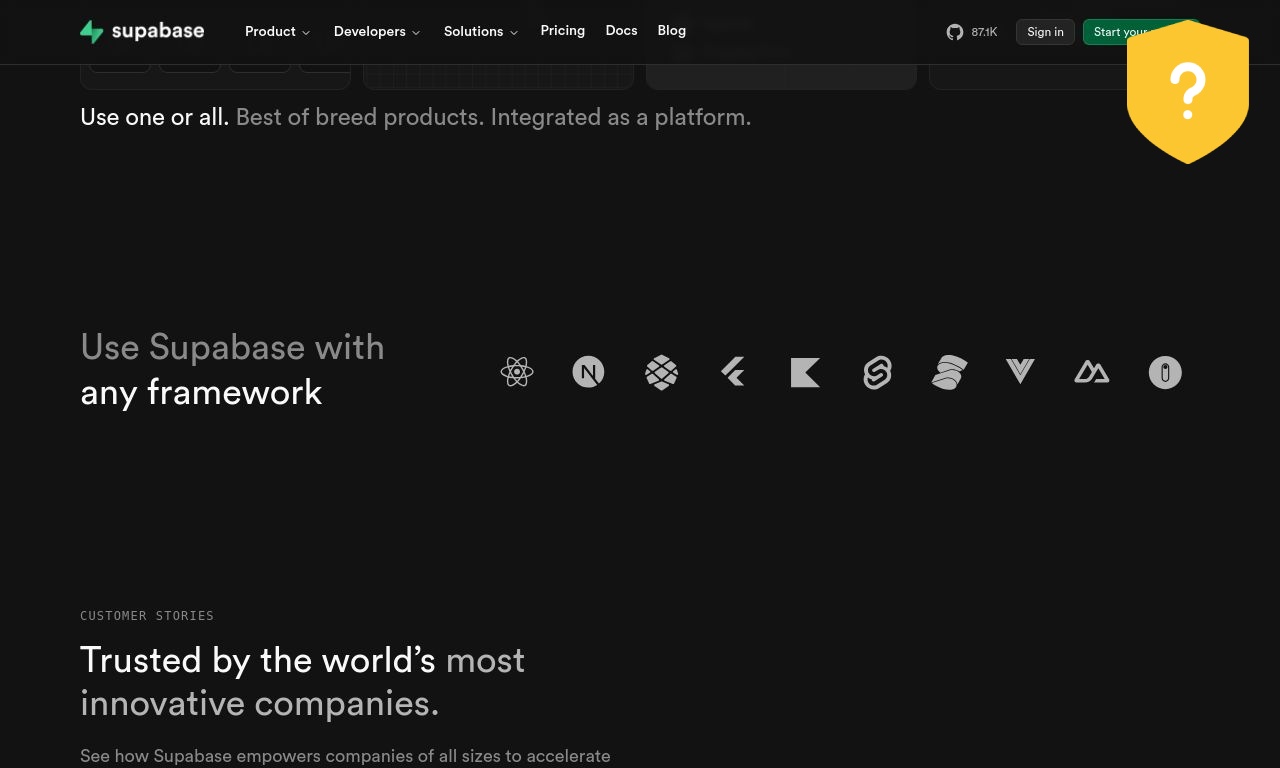Click the yellow shield question mark badge
Screen dimensions: 1280x768
[1188, 92]
